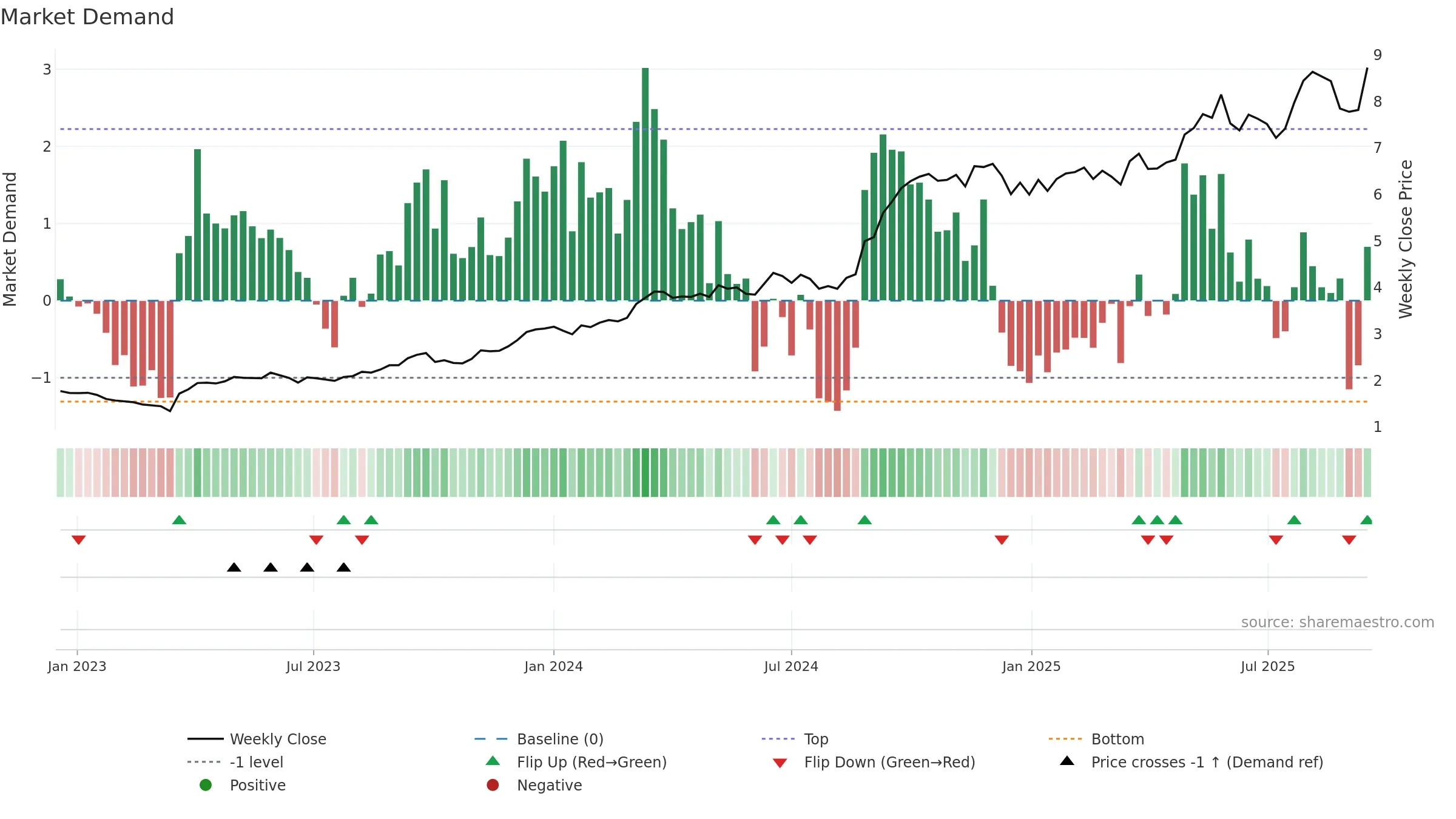The height and width of the screenshot is (819, 1456).
Task: Click the 7 tick on right price axis
Action: pyautogui.click(x=1378, y=148)
